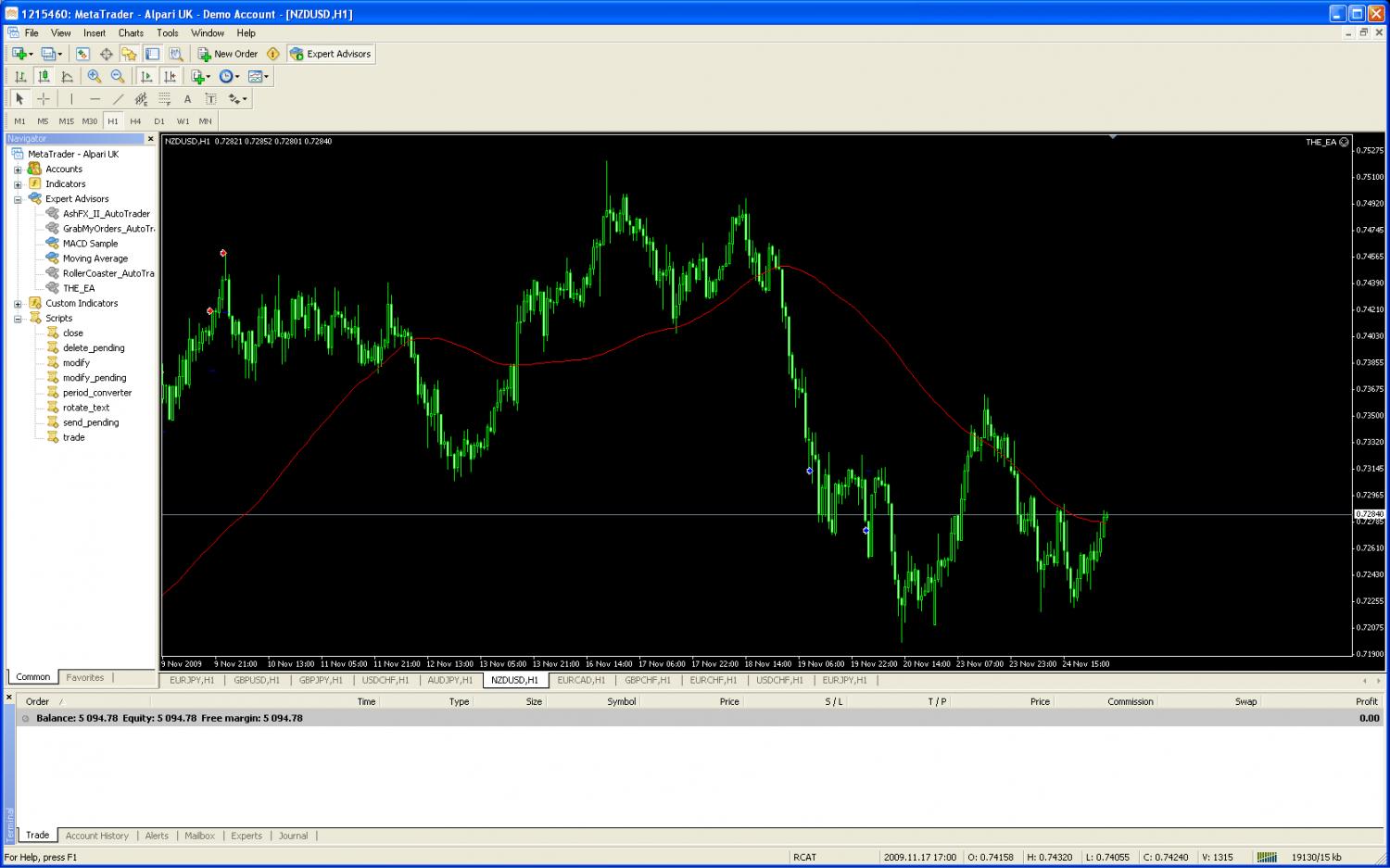Toggle Expert Advisors on or off

tap(331, 54)
